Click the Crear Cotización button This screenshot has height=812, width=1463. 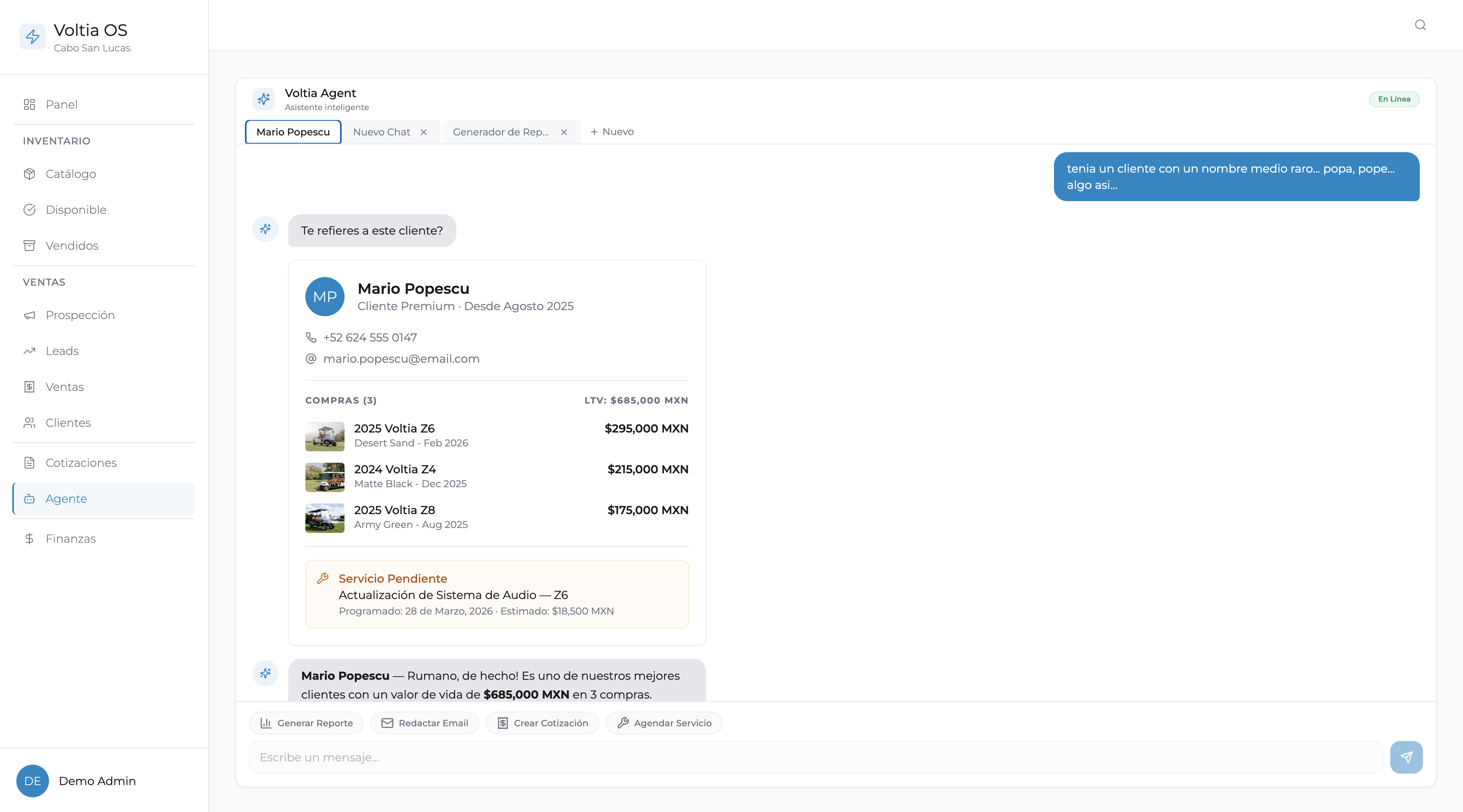point(543,723)
